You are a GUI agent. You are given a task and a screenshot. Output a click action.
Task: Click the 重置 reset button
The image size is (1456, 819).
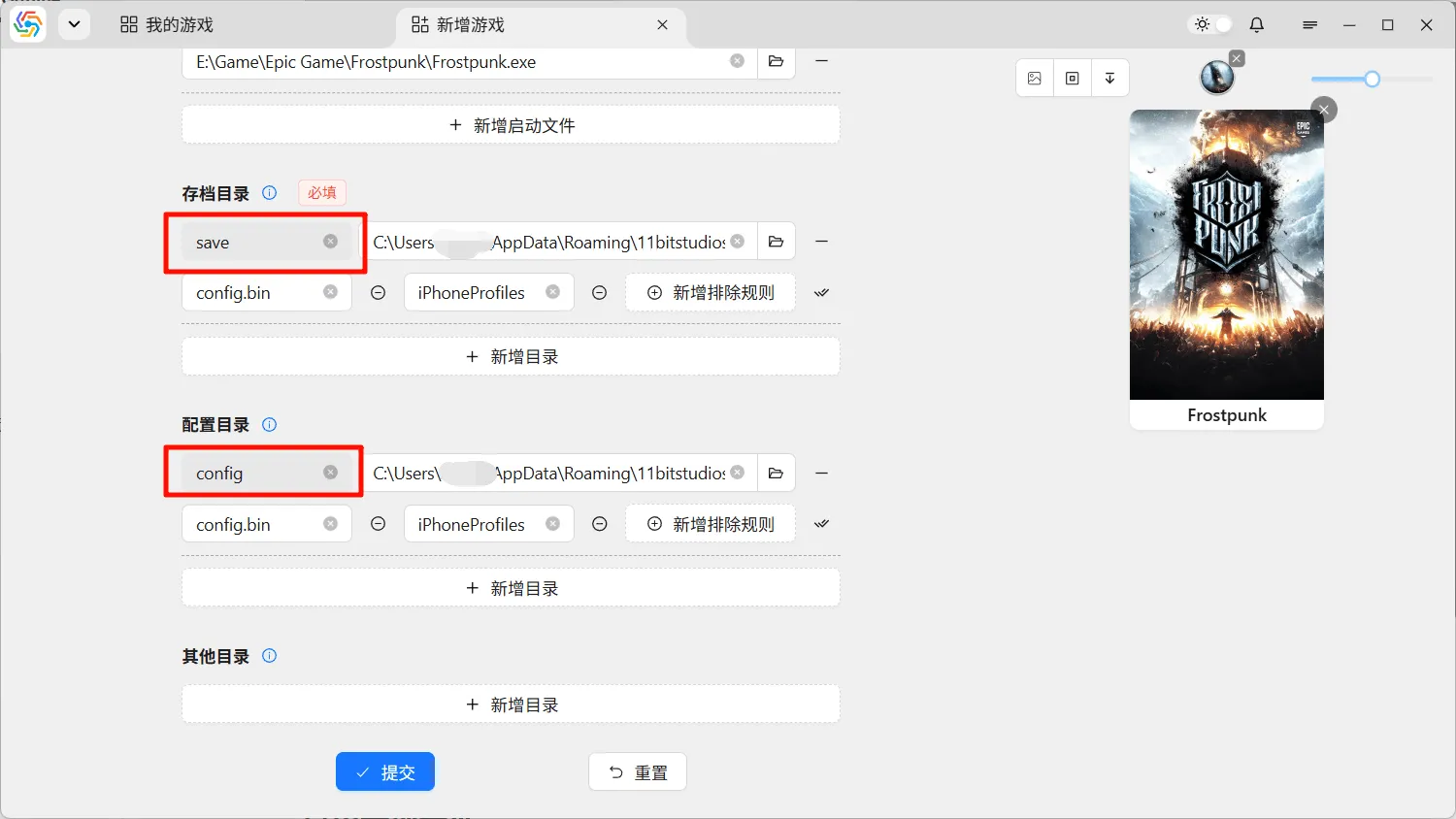[x=638, y=771]
